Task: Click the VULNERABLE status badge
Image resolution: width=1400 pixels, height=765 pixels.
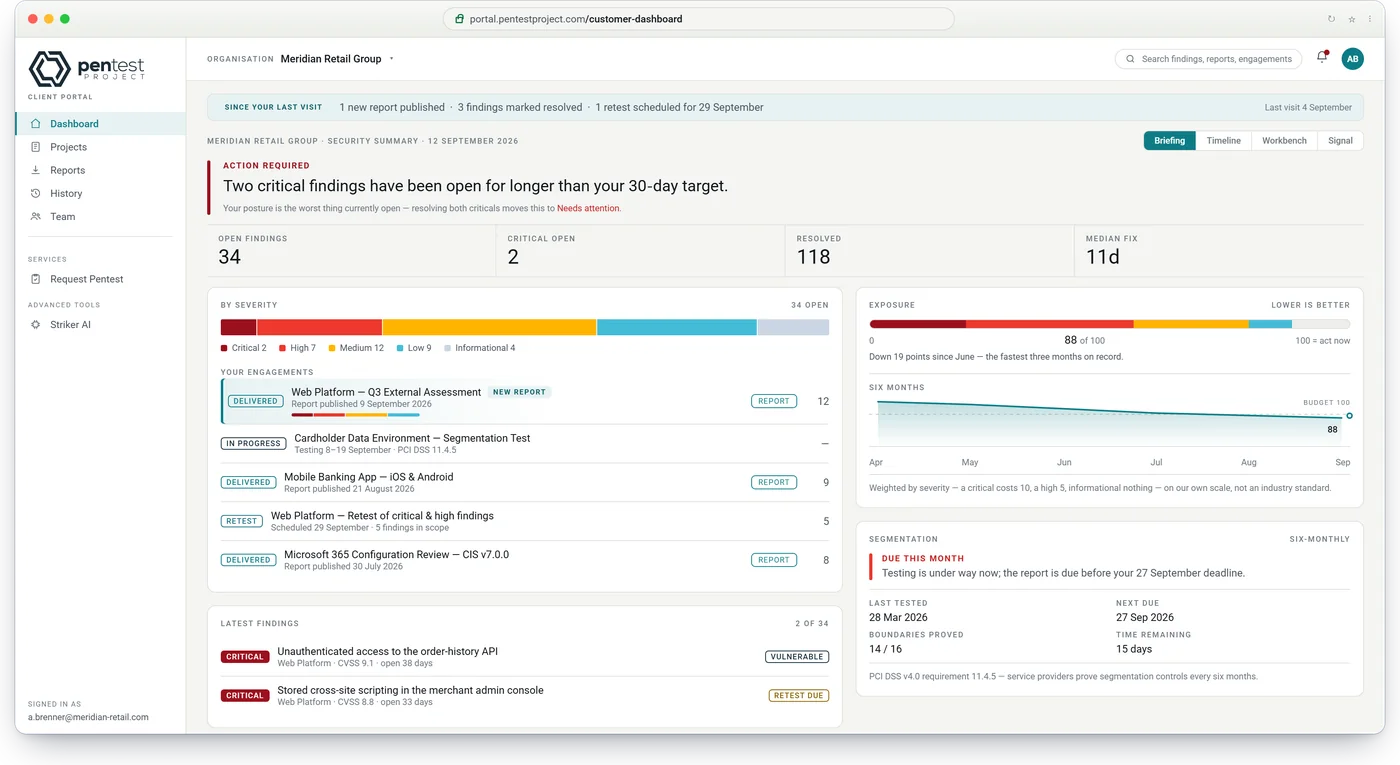Action: point(797,657)
